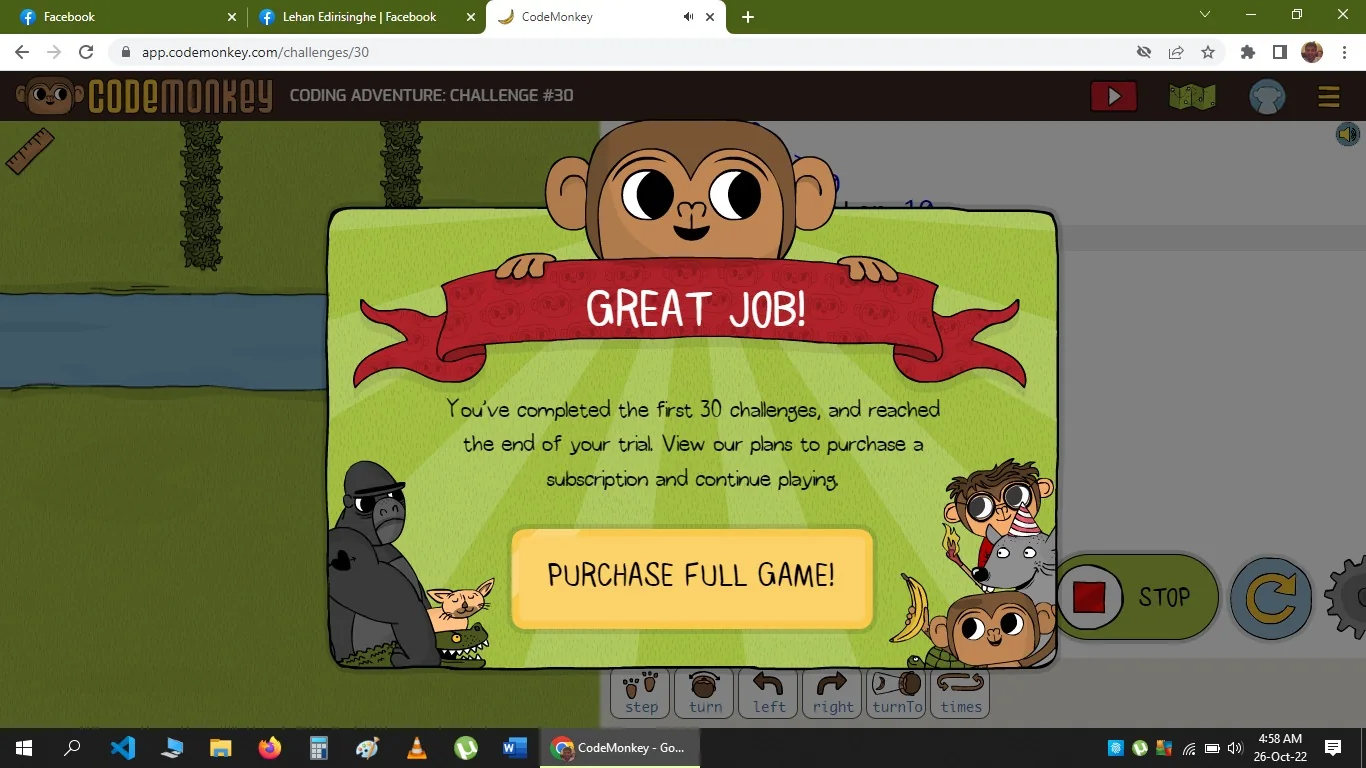1366x768 pixels.
Task: Open Windows taskbar search
Action: tap(72, 747)
